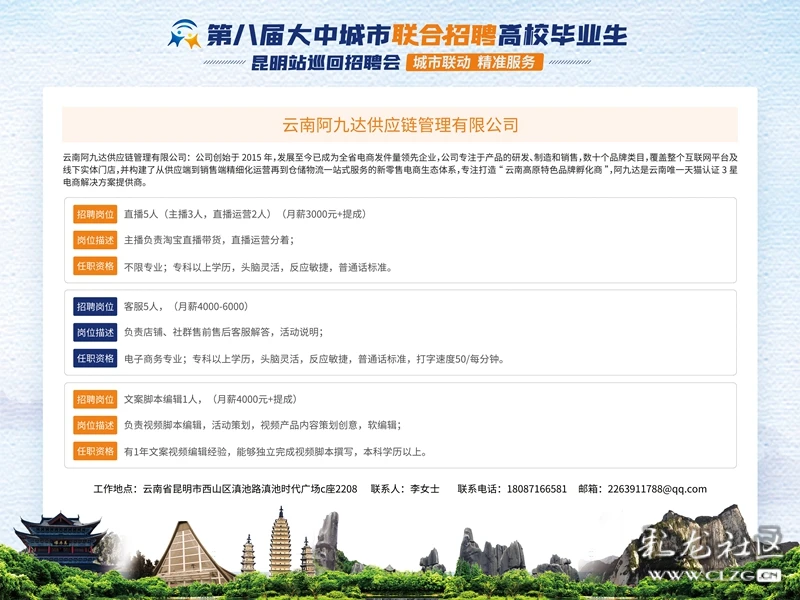This screenshot has height=600, width=800.
Task: Select the text '直播5人（主播3人，直播运营2人）'
Action: coord(200,214)
